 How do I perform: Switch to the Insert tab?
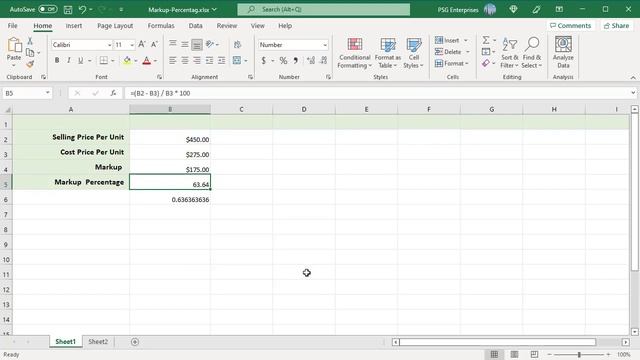(x=74, y=25)
